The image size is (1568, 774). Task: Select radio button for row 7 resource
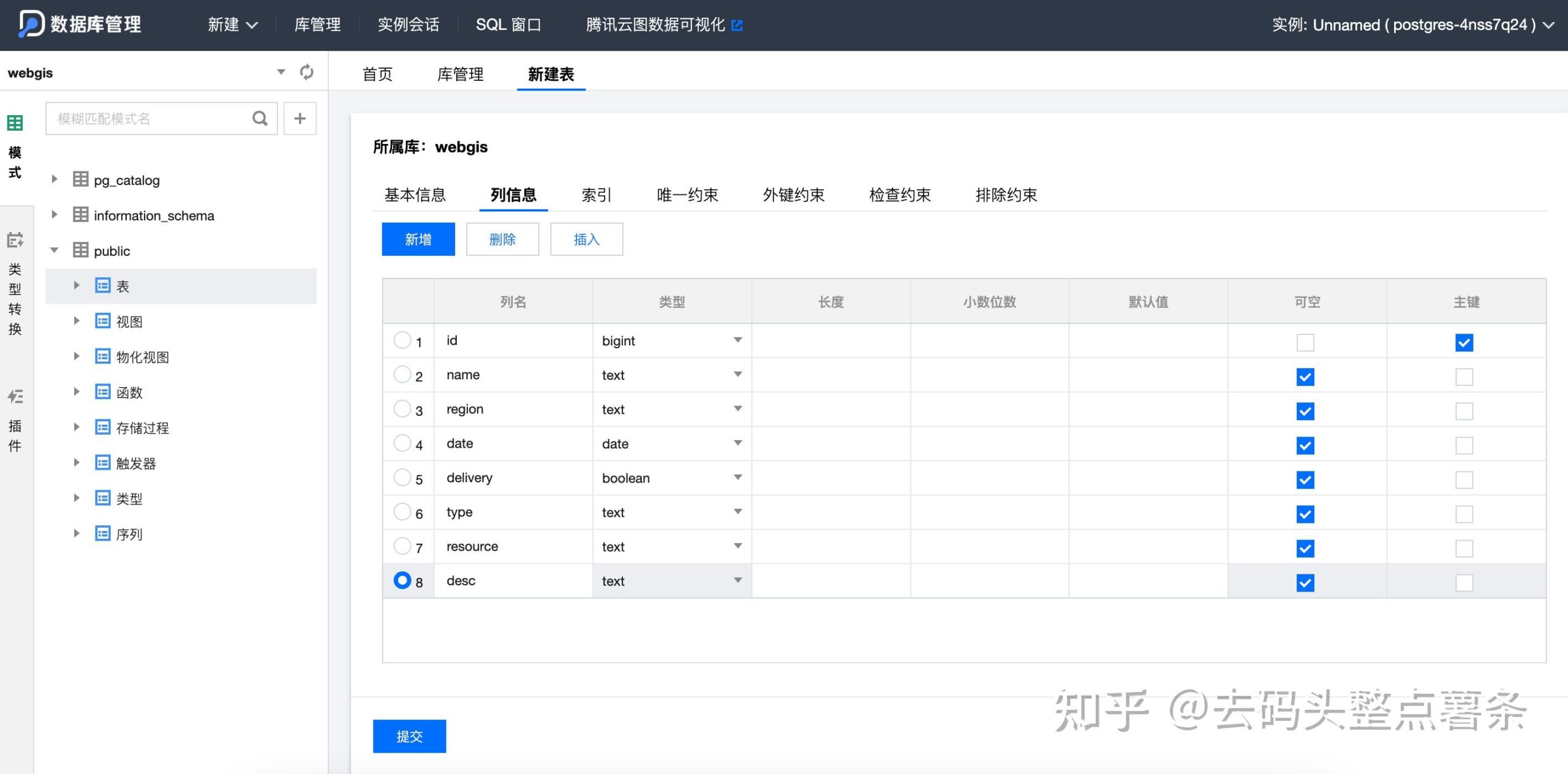coord(401,546)
